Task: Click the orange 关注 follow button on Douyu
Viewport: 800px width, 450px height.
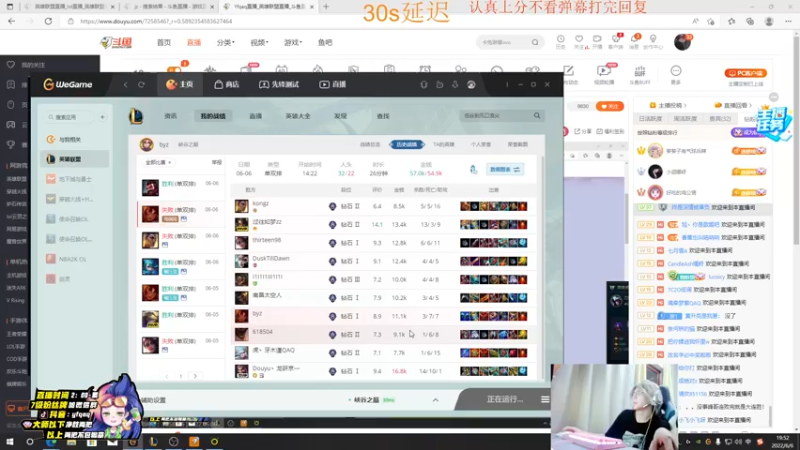Action: pyautogui.click(x=610, y=106)
